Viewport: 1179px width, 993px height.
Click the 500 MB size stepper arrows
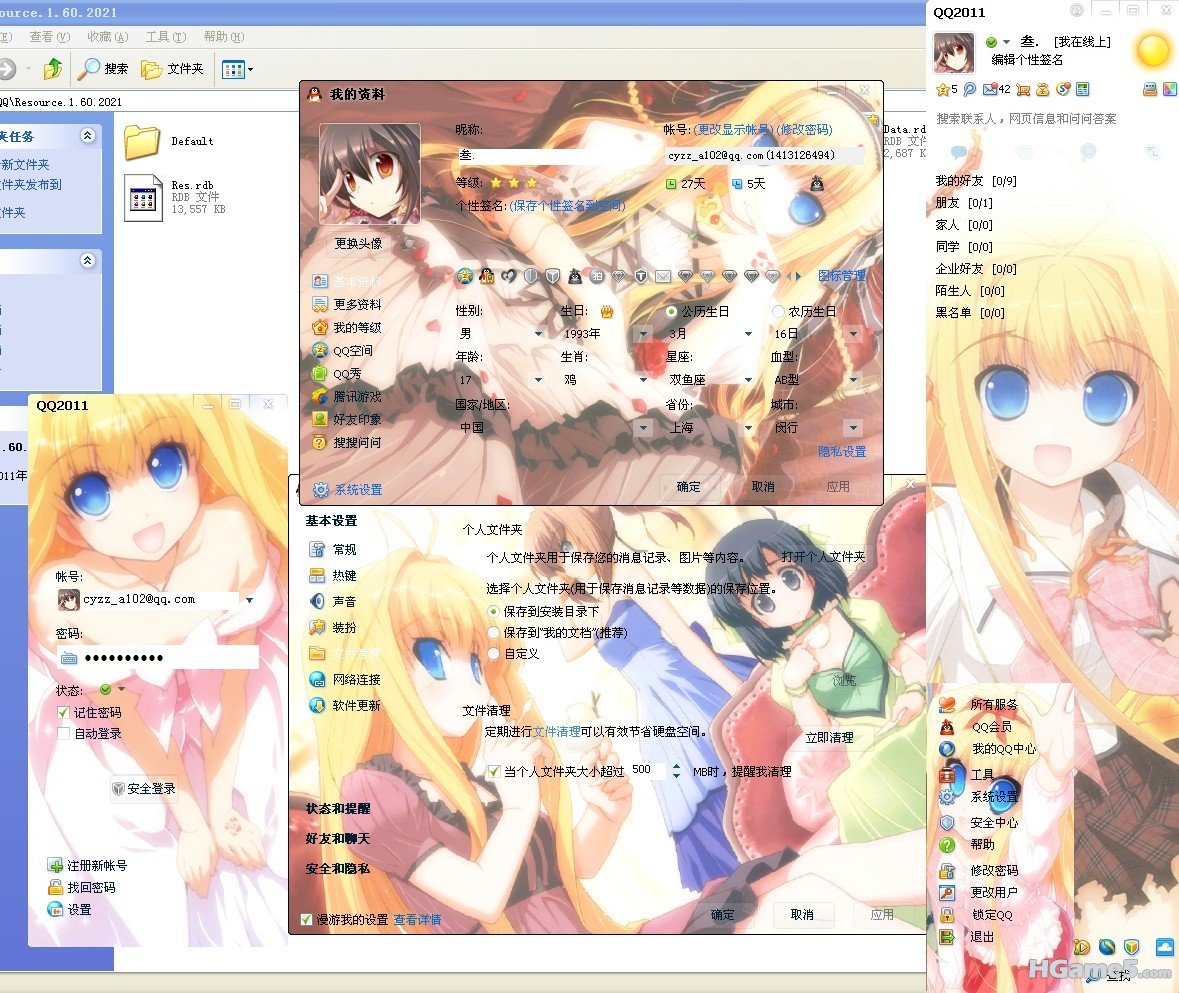coord(676,771)
